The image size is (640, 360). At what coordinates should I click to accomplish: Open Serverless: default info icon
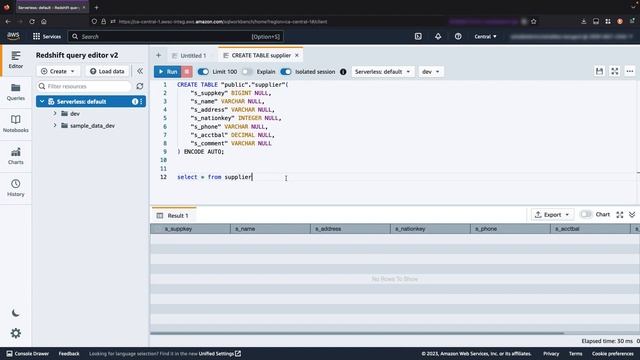[135, 102]
